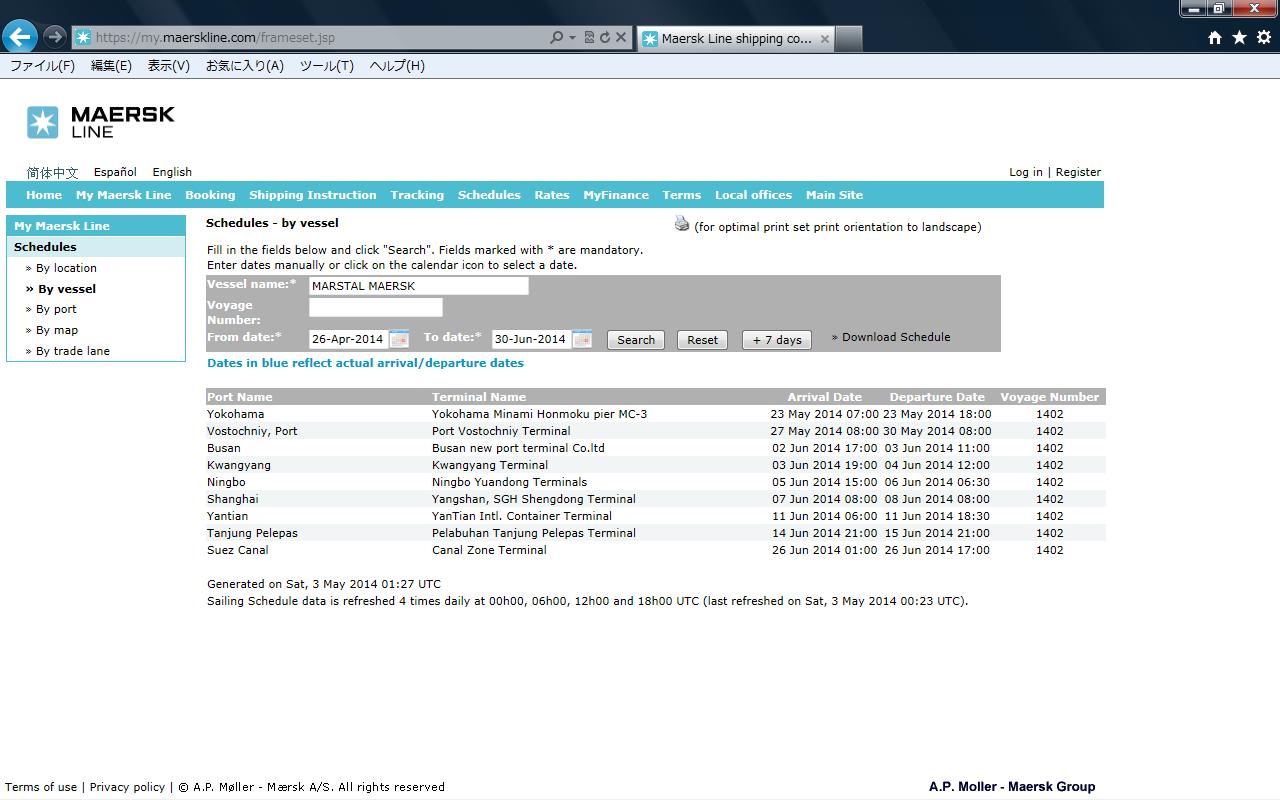
Task: Open the address bar dropdown arrow
Action: (x=572, y=38)
